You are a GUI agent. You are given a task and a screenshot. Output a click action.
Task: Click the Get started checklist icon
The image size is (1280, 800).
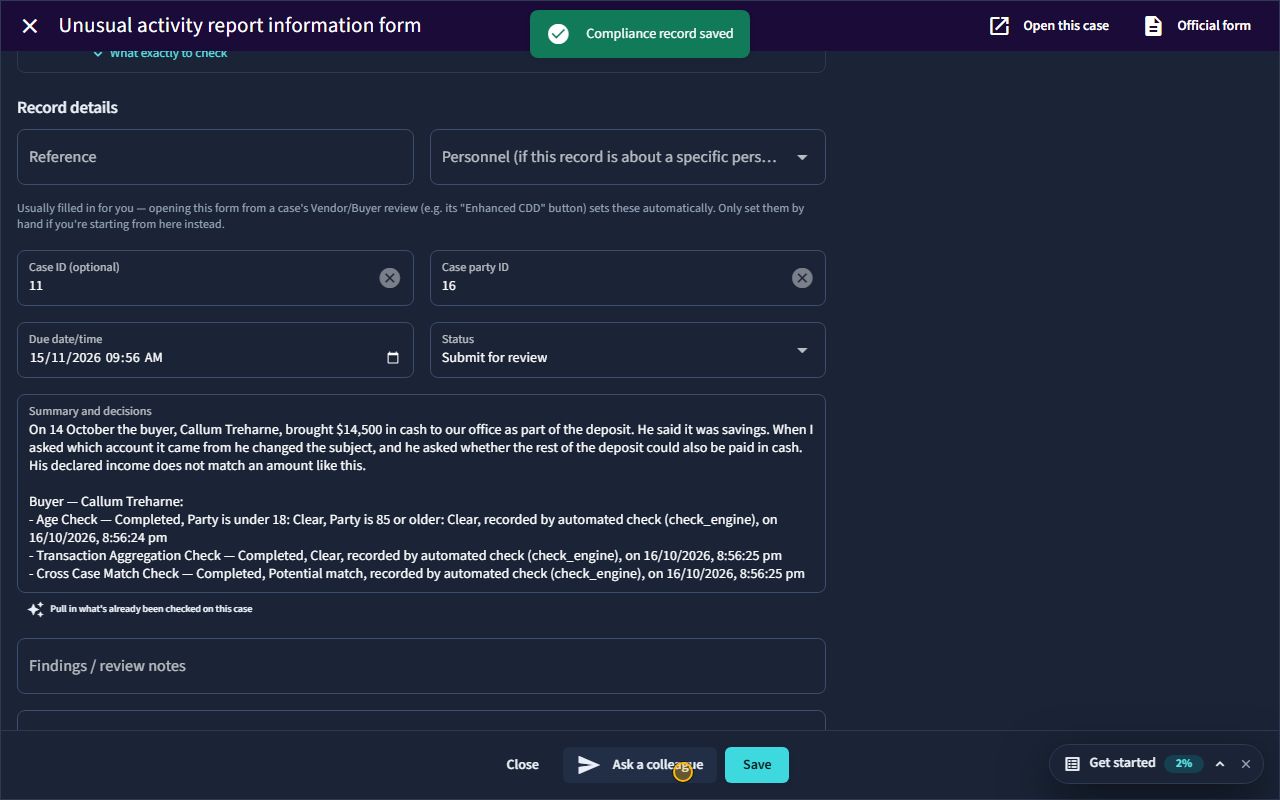1072,763
